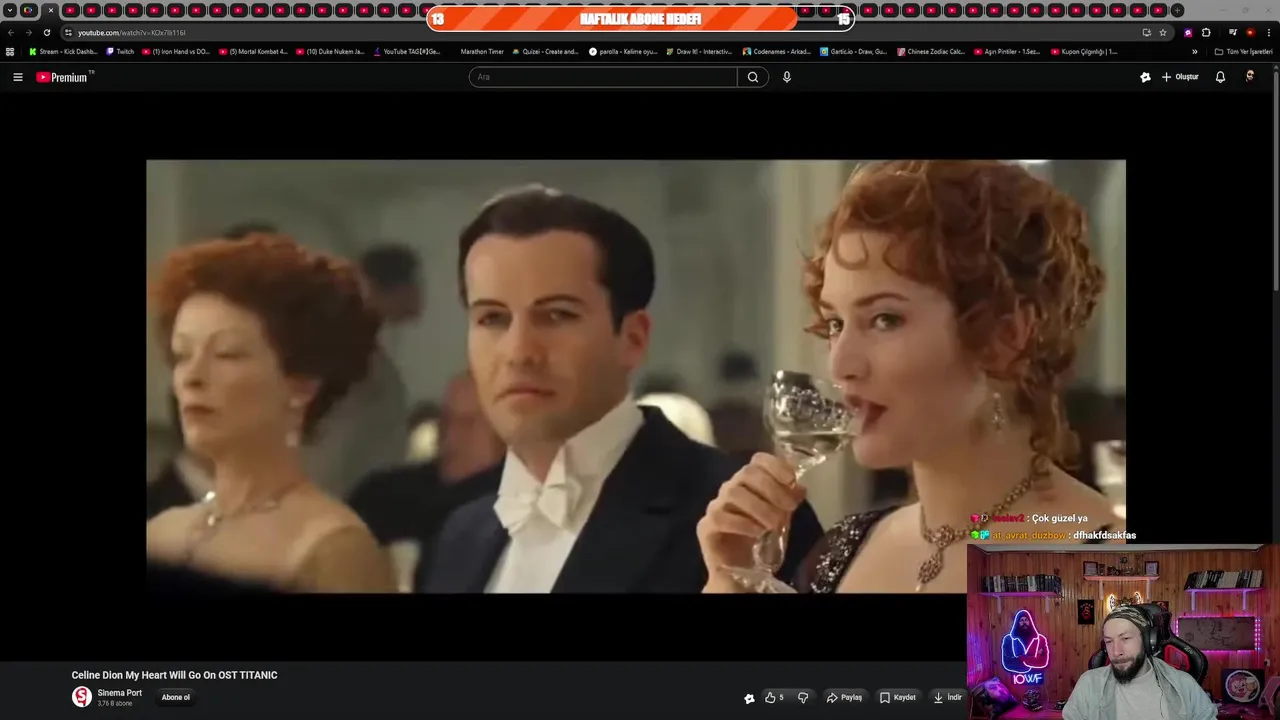Open YouTube notifications bell
This screenshot has width=1280, height=720.
[1220, 77]
